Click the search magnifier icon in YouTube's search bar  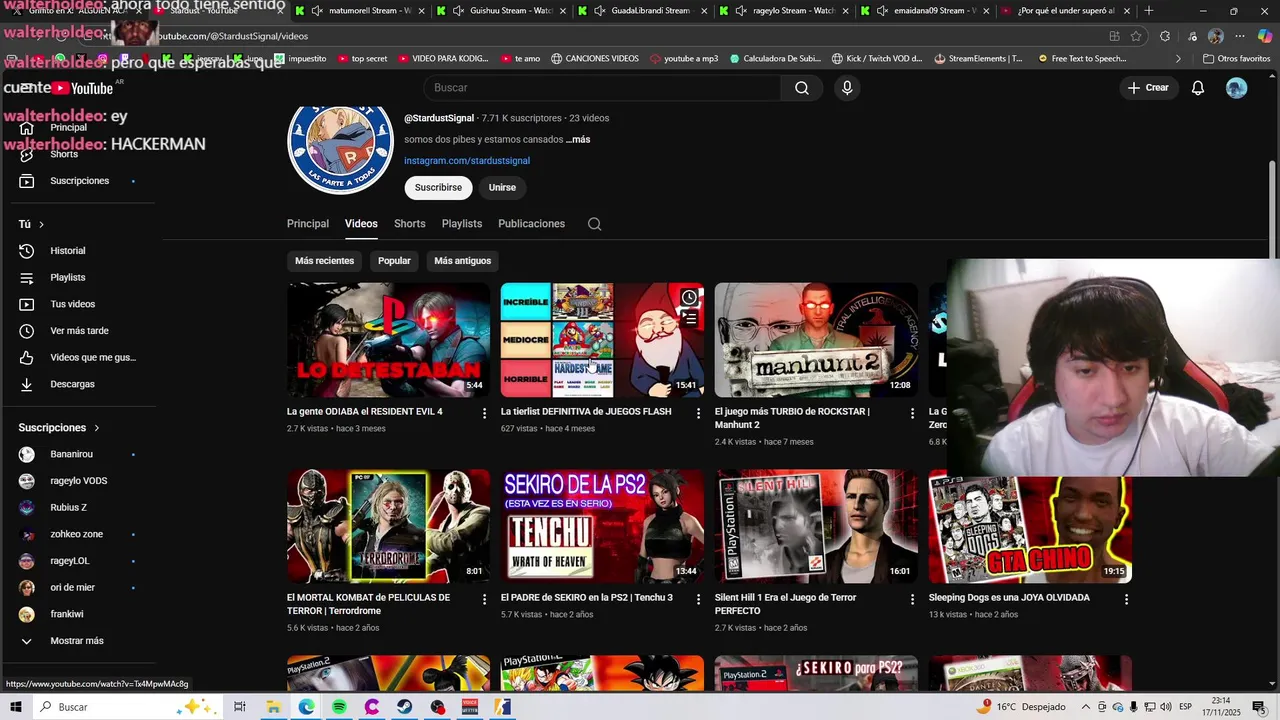click(x=802, y=88)
